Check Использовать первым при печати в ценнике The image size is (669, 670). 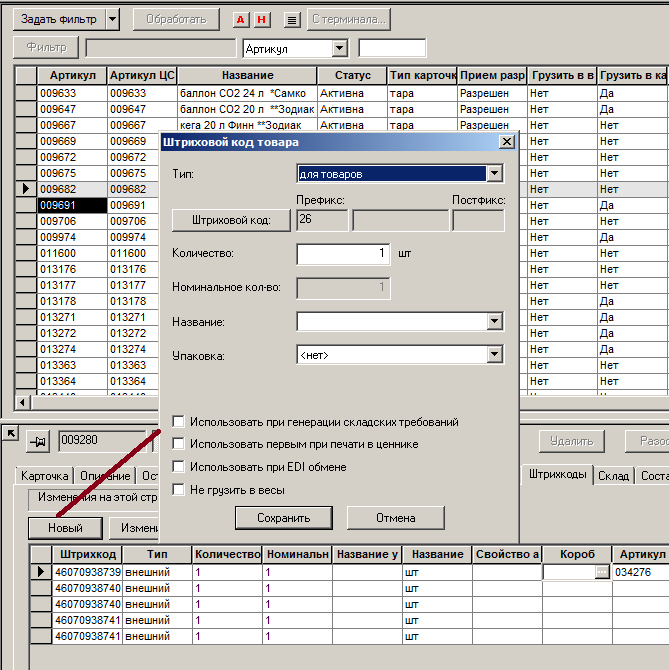(178, 444)
